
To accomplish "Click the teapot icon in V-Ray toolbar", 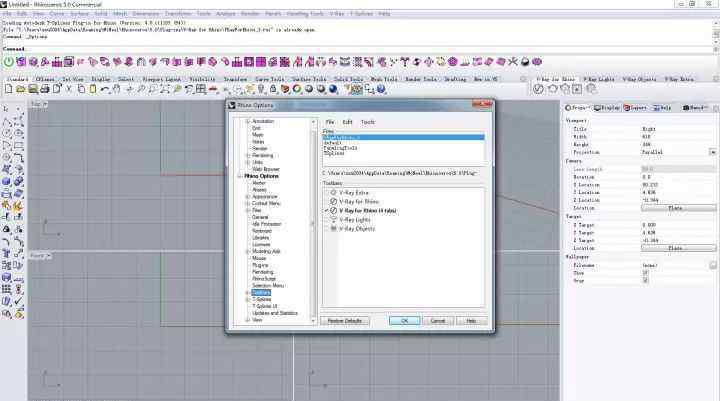I will tap(552, 89).
